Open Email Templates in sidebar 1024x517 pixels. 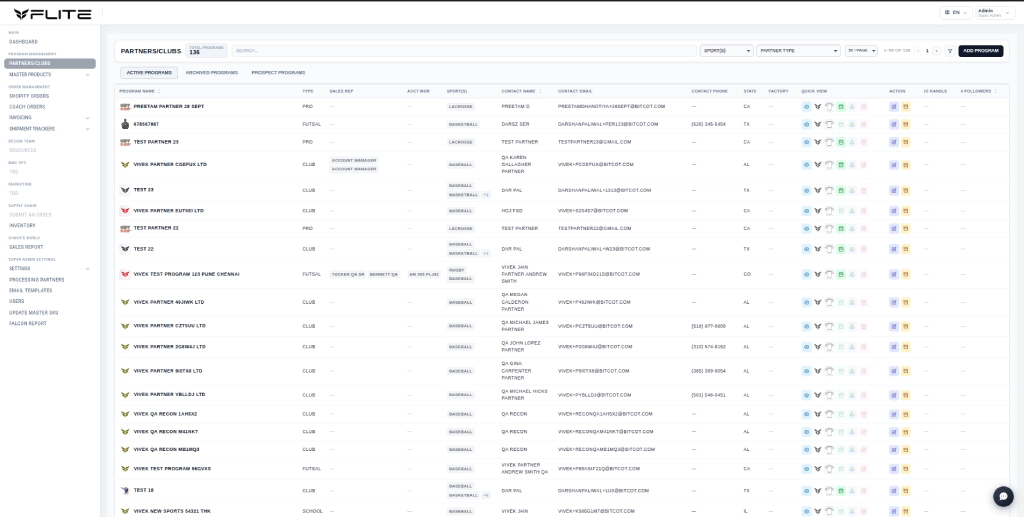[x=31, y=290]
